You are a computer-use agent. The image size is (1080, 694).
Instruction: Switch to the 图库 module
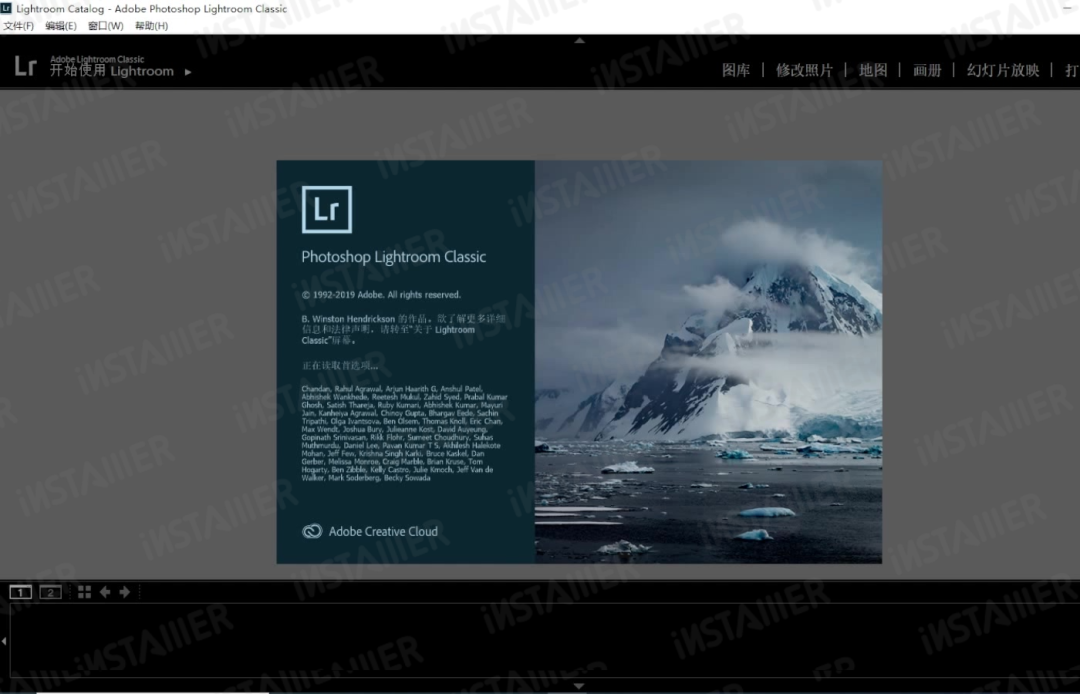[736, 70]
